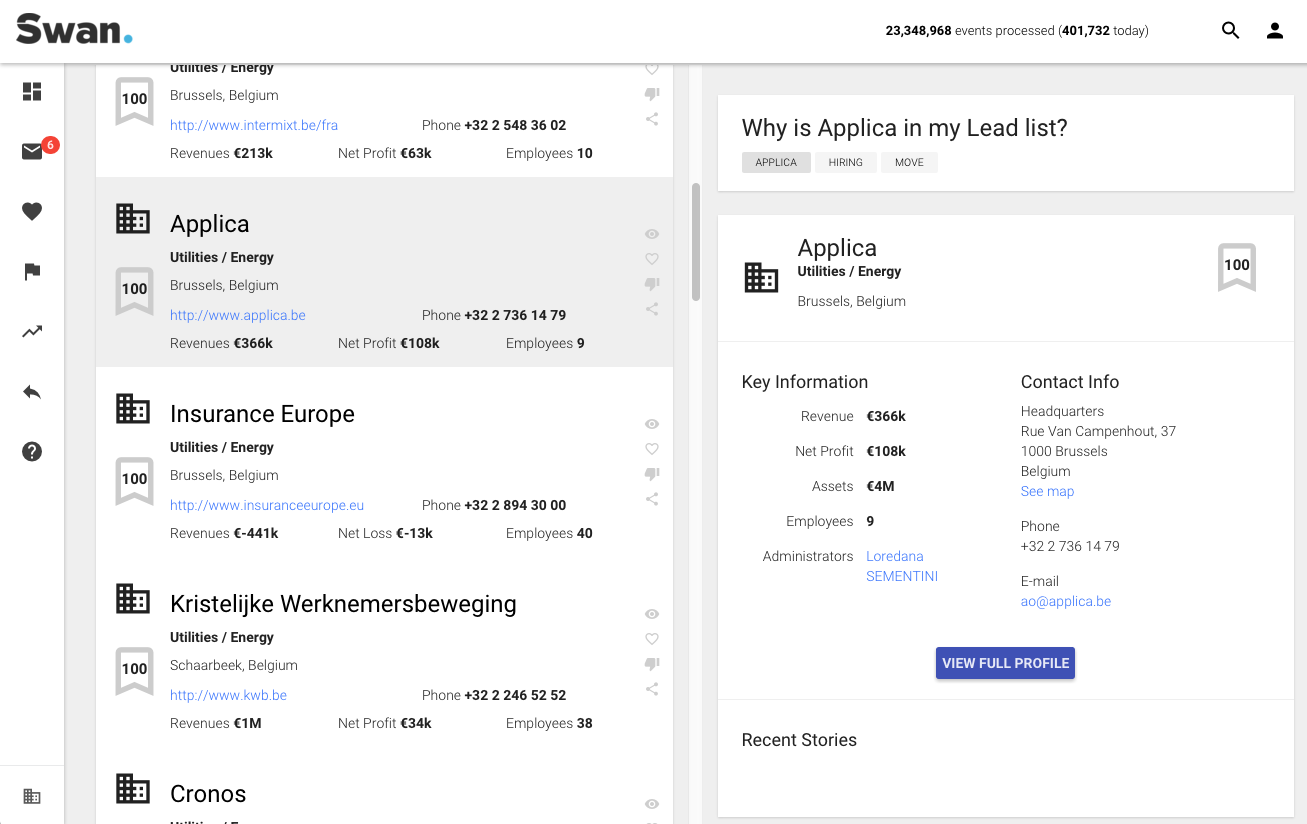Image resolution: width=1307 pixels, height=824 pixels.
Task: Click the building icon in Applica detail card
Action: click(x=761, y=278)
